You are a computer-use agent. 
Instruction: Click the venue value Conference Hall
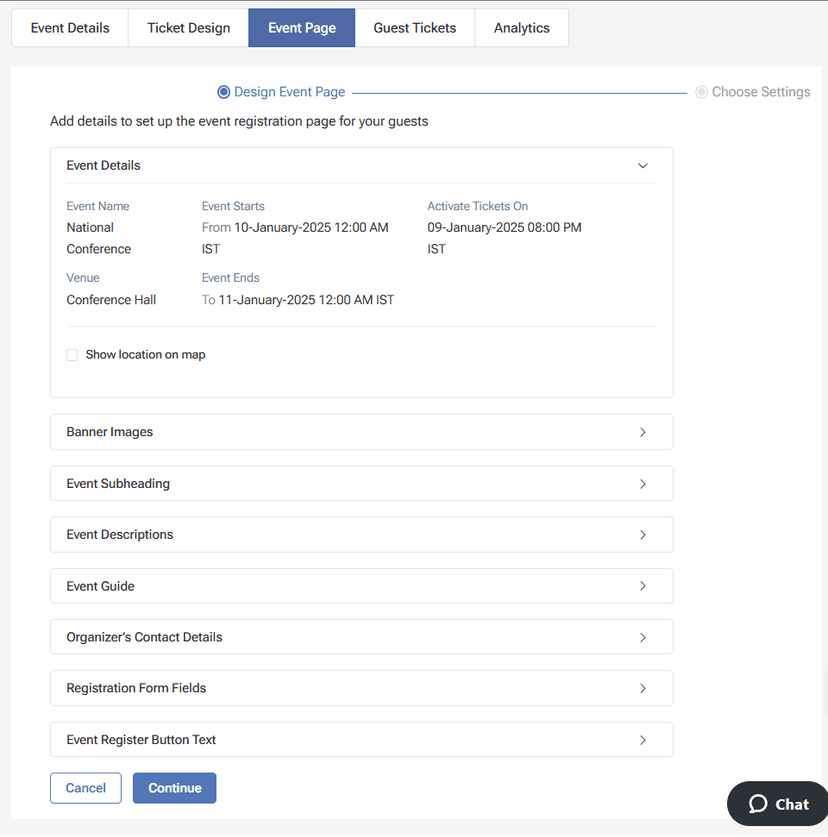(111, 300)
